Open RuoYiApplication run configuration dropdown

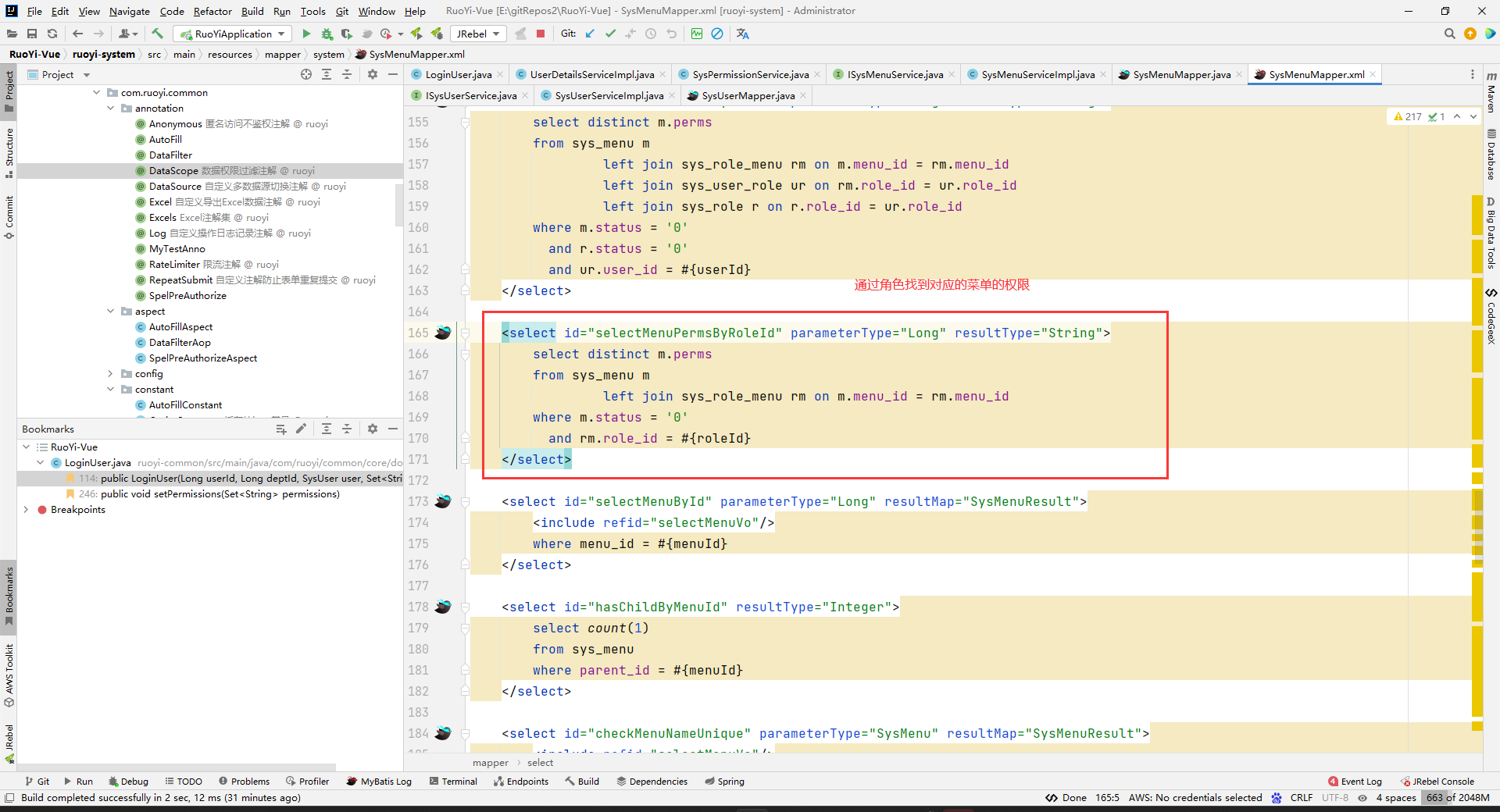click(x=233, y=34)
